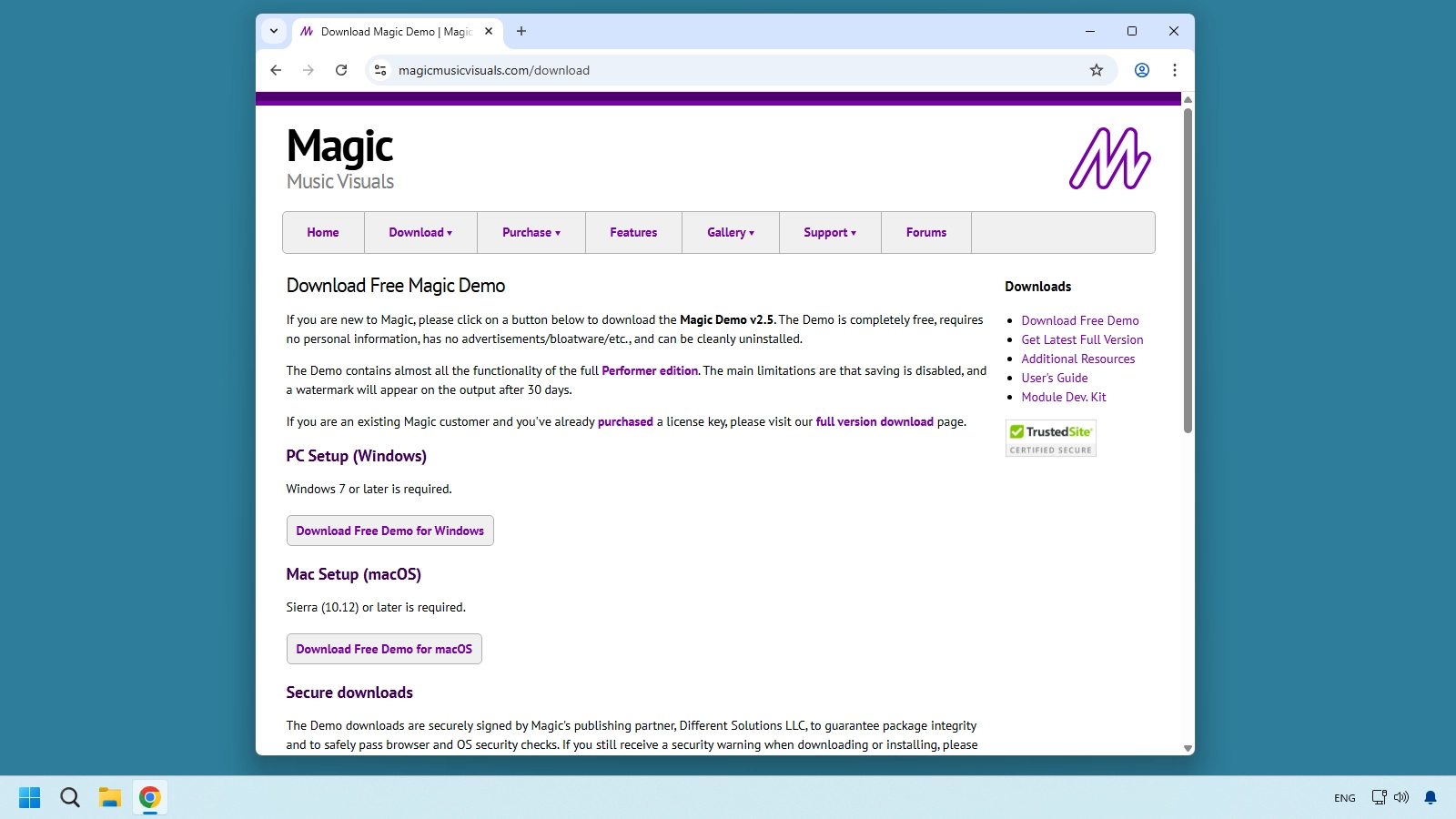Click the TrustedSite certified secure badge

coord(1051,438)
